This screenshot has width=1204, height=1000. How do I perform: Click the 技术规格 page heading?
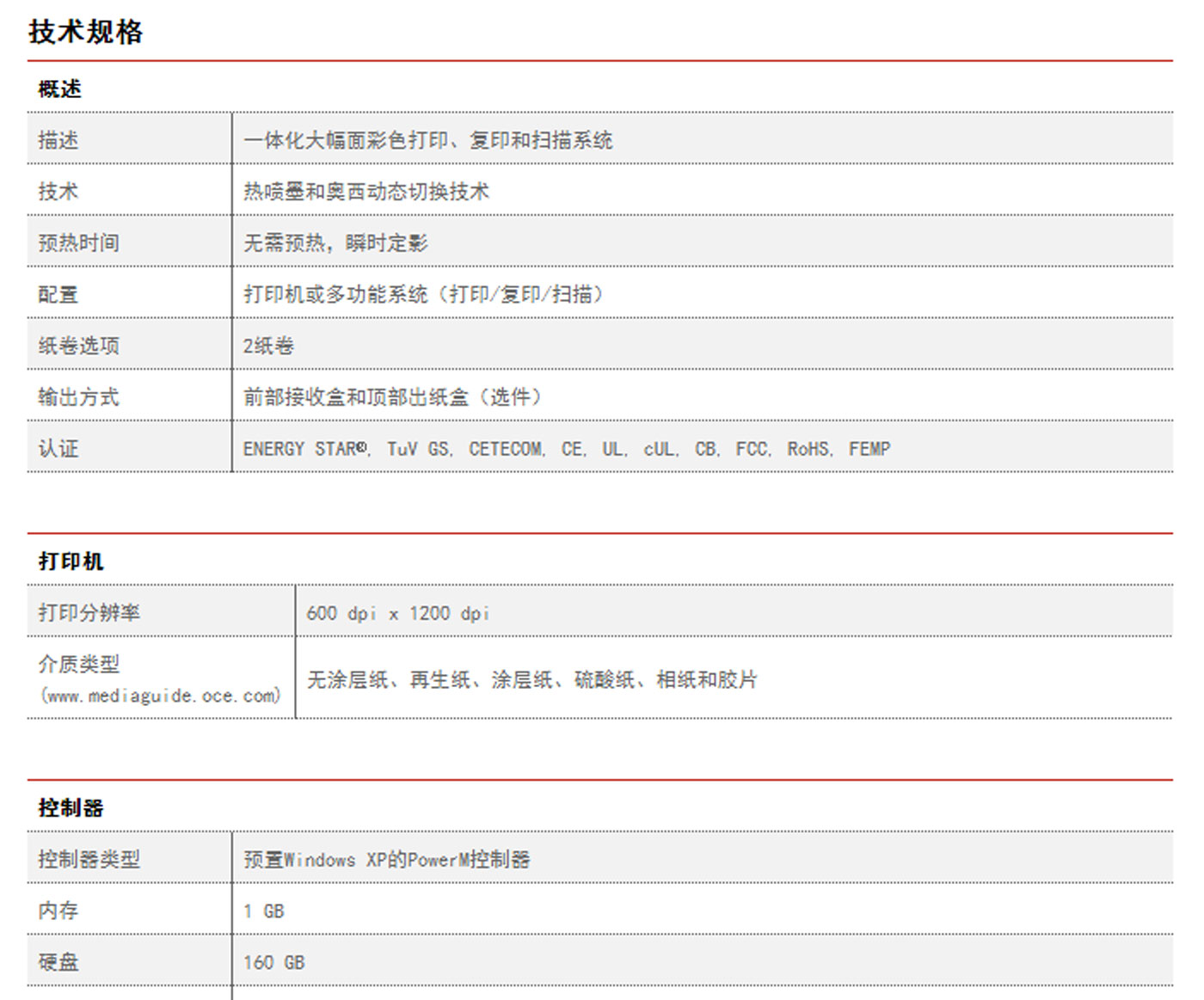click(x=85, y=32)
